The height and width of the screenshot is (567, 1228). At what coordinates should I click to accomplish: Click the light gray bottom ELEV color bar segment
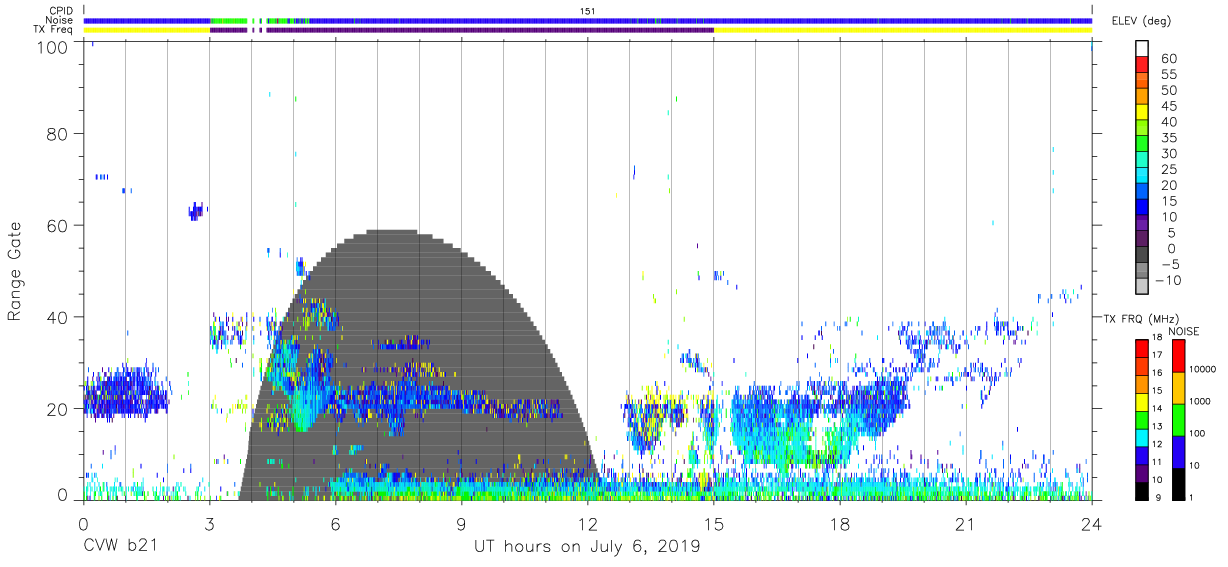pos(1143,286)
